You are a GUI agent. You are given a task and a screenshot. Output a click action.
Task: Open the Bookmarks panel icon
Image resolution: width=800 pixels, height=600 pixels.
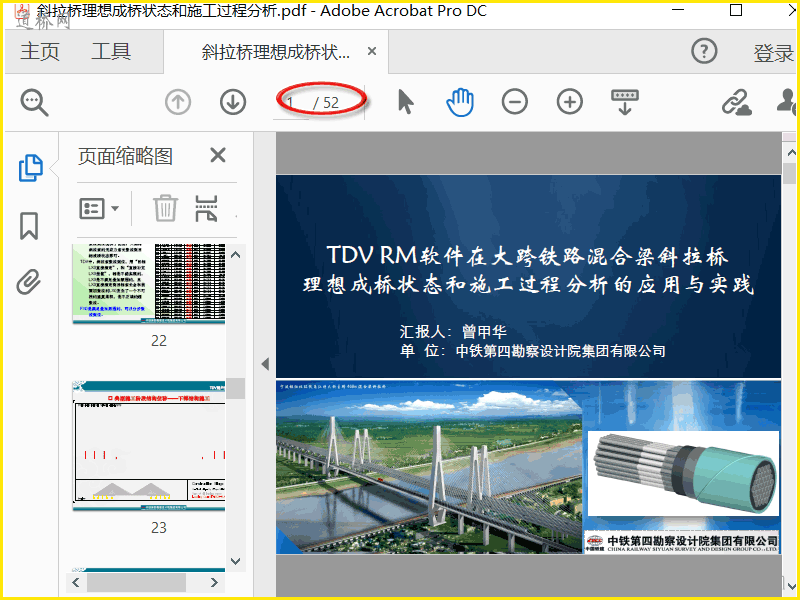(x=29, y=226)
